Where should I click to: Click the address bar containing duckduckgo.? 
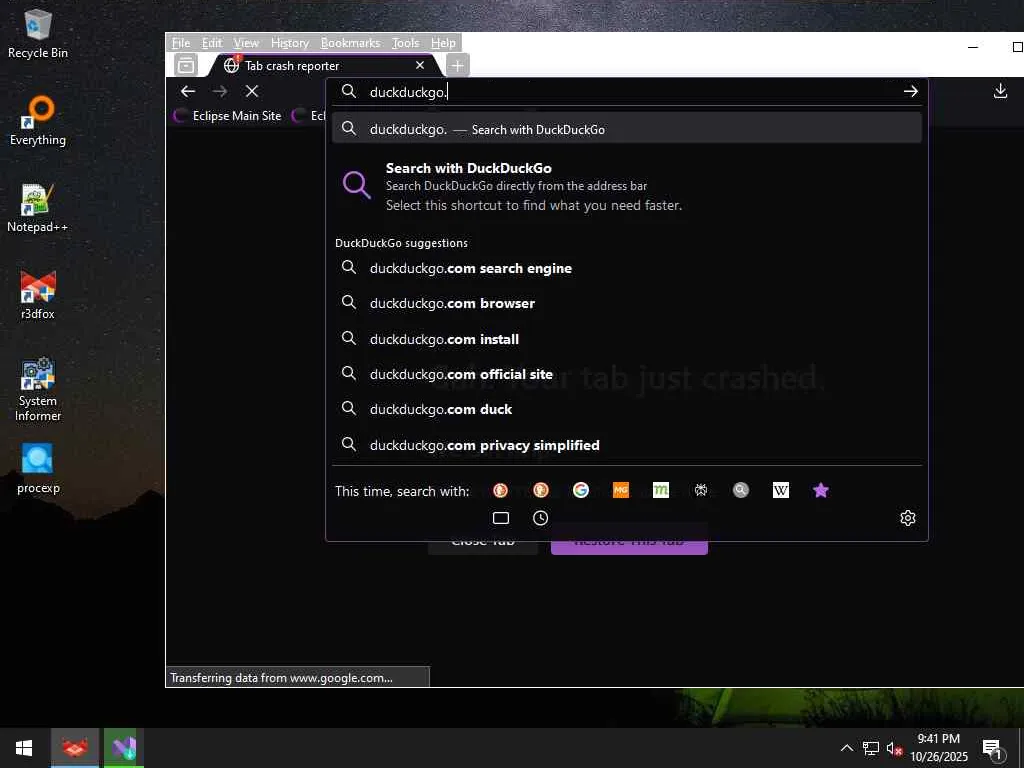point(627,91)
